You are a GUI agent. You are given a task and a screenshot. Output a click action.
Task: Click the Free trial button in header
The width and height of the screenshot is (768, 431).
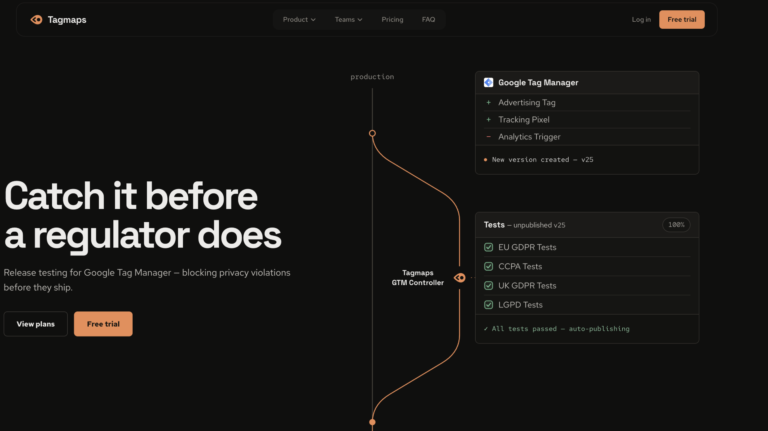[681, 20]
